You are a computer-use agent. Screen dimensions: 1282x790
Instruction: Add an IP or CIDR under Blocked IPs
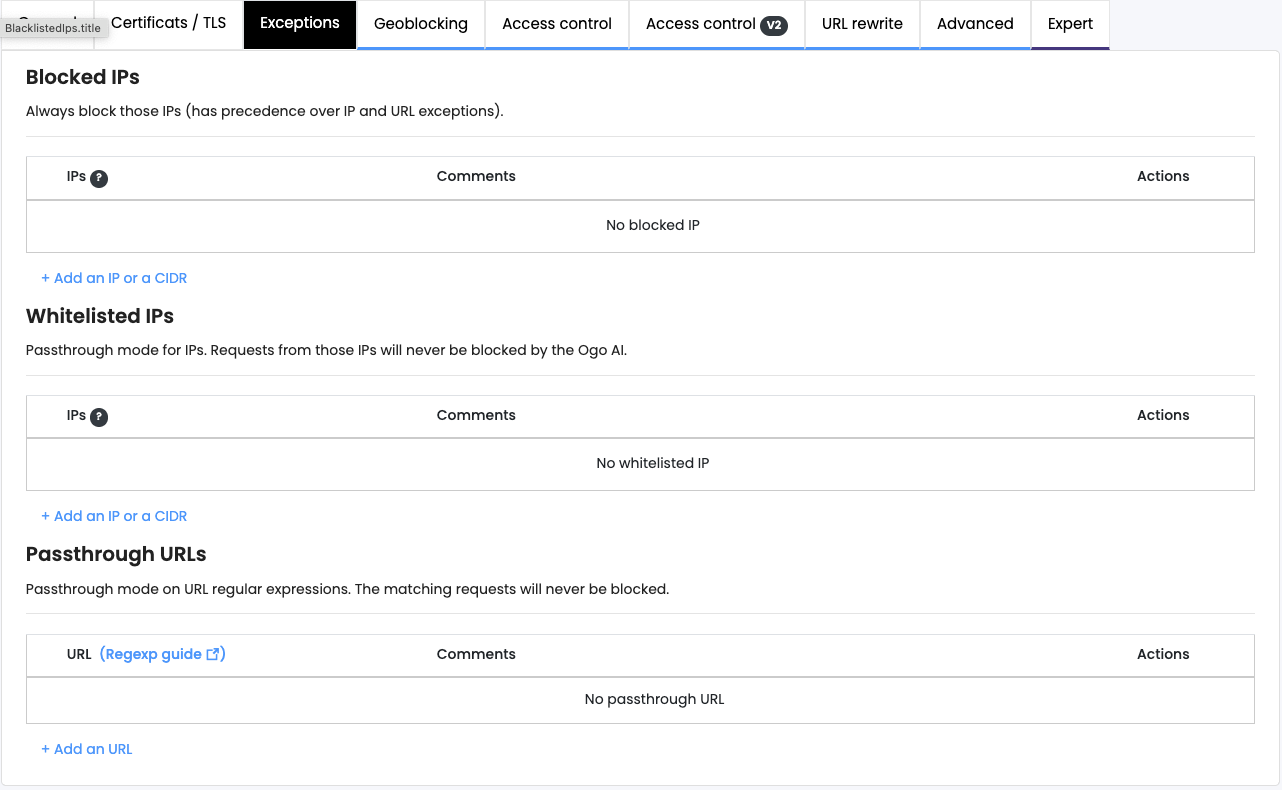(x=114, y=278)
